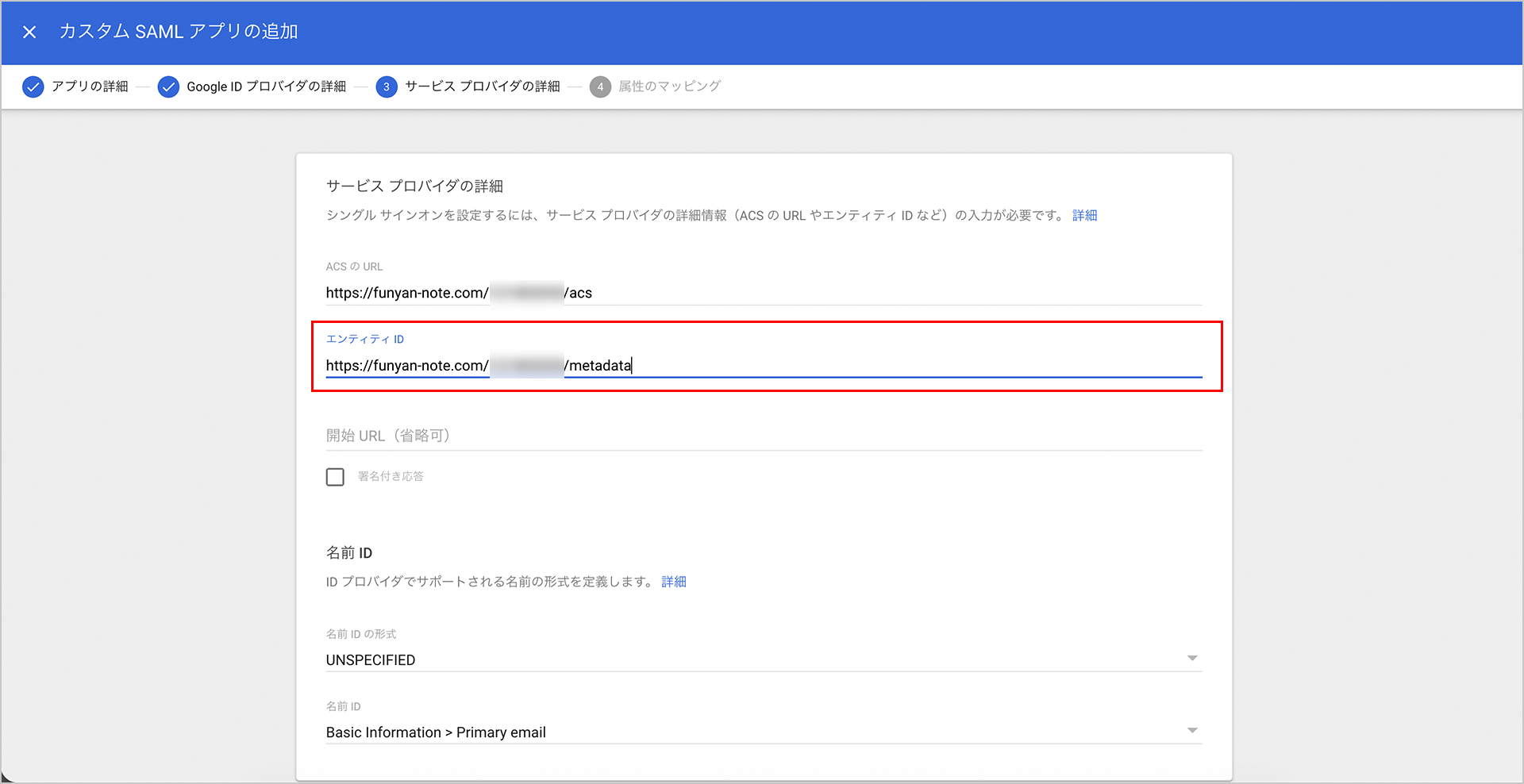Expand the 名前 ID の形式 dropdown arrow

[1191, 659]
